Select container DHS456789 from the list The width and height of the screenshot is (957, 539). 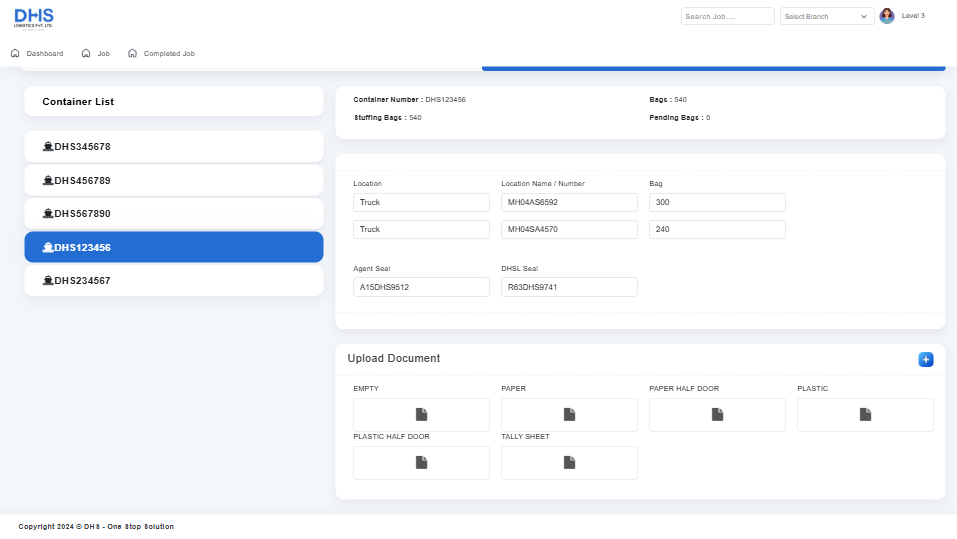(x=173, y=181)
